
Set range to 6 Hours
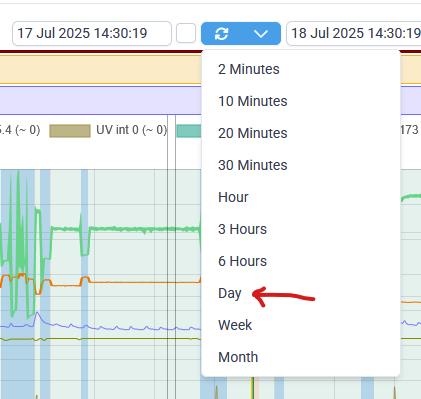[301, 261]
